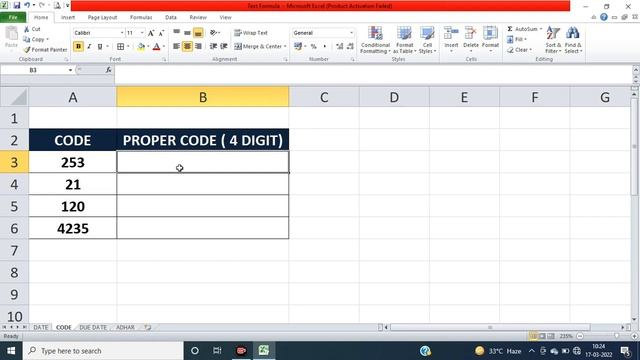Click the Insert Function fx icon
This screenshot has width=640, height=360.
[x=108, y=70]
